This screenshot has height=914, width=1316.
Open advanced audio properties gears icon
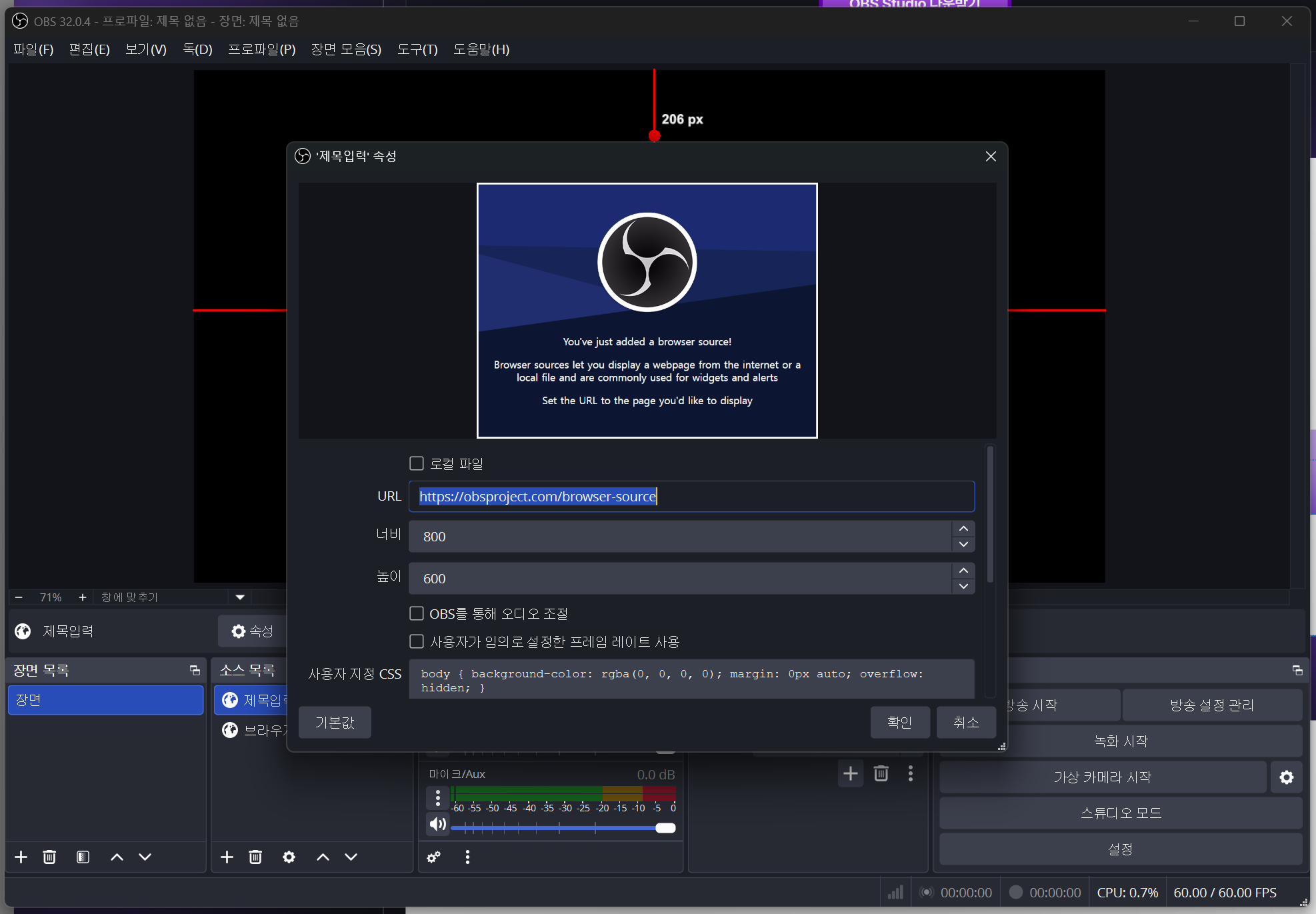[x=434, y=857]
